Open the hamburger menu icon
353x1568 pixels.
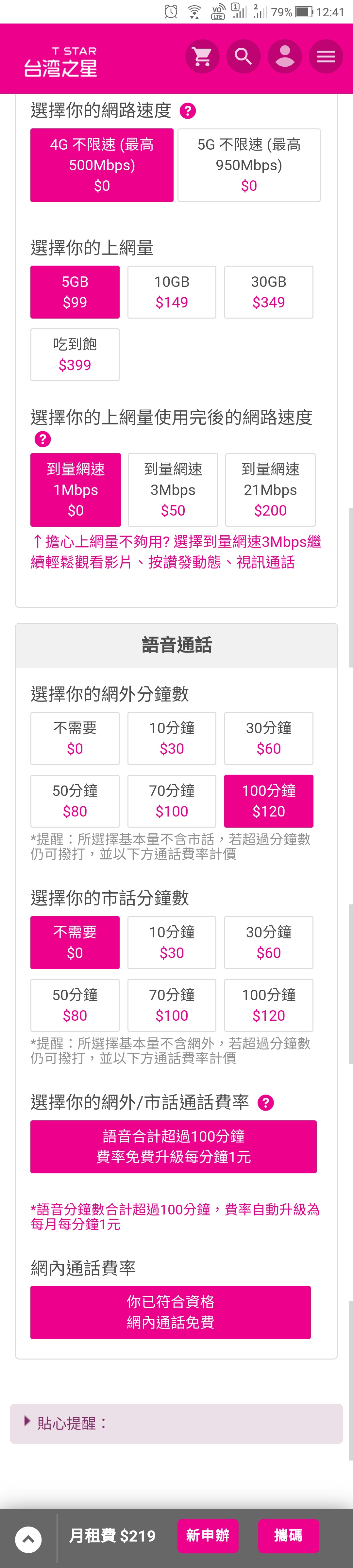[x=326, y=57]
